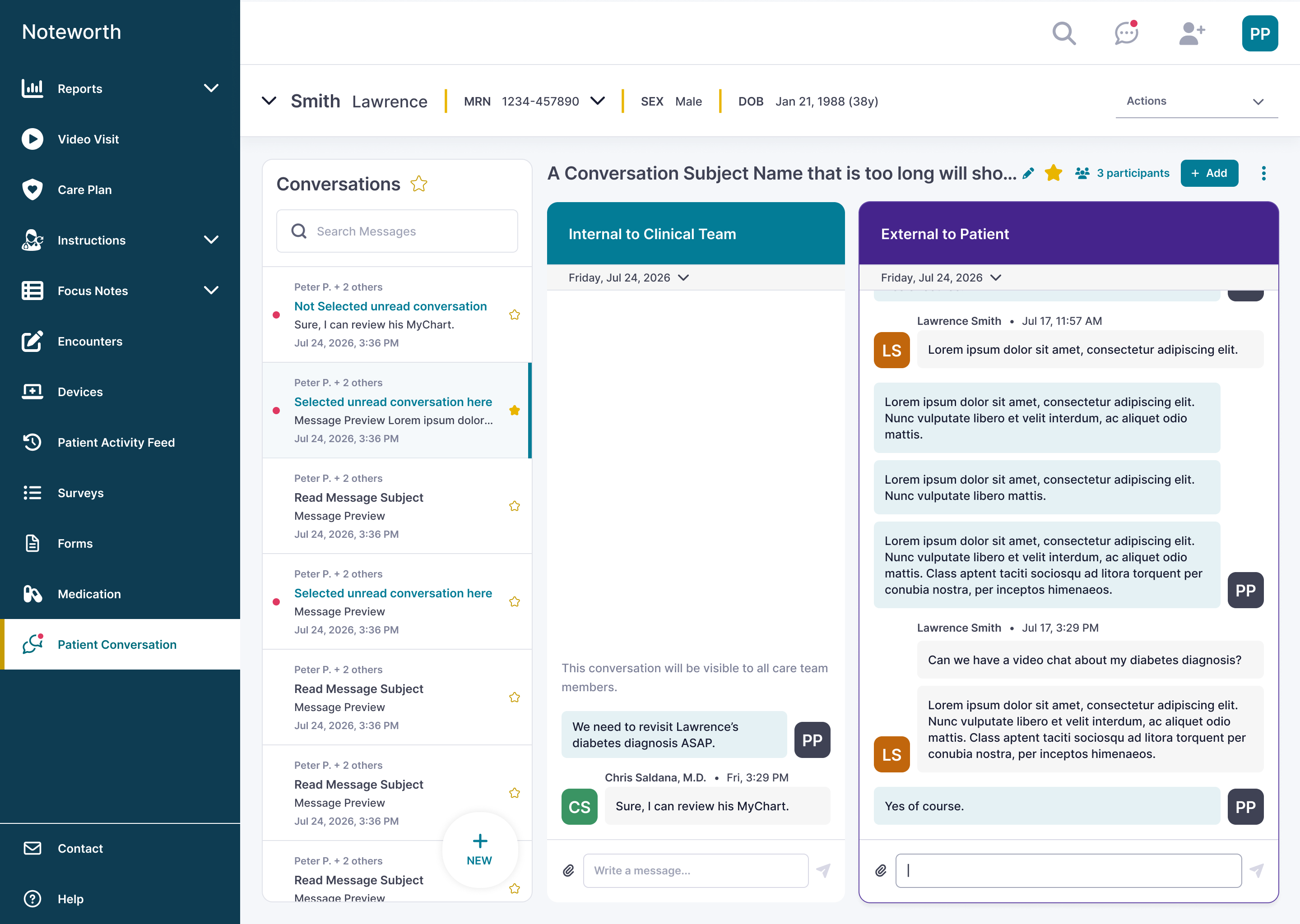Send the External patient message
The image size is (1300, 924).
[1257, 870]
